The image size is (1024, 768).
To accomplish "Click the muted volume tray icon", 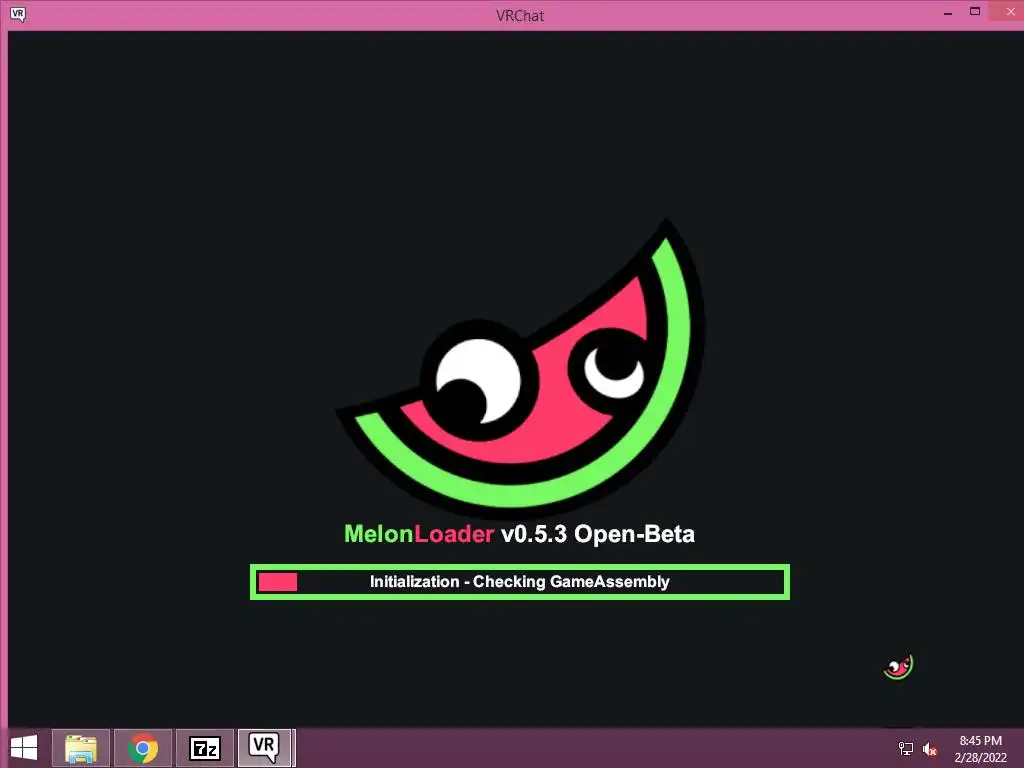I will pyautogui.click(x=930, y=749).
